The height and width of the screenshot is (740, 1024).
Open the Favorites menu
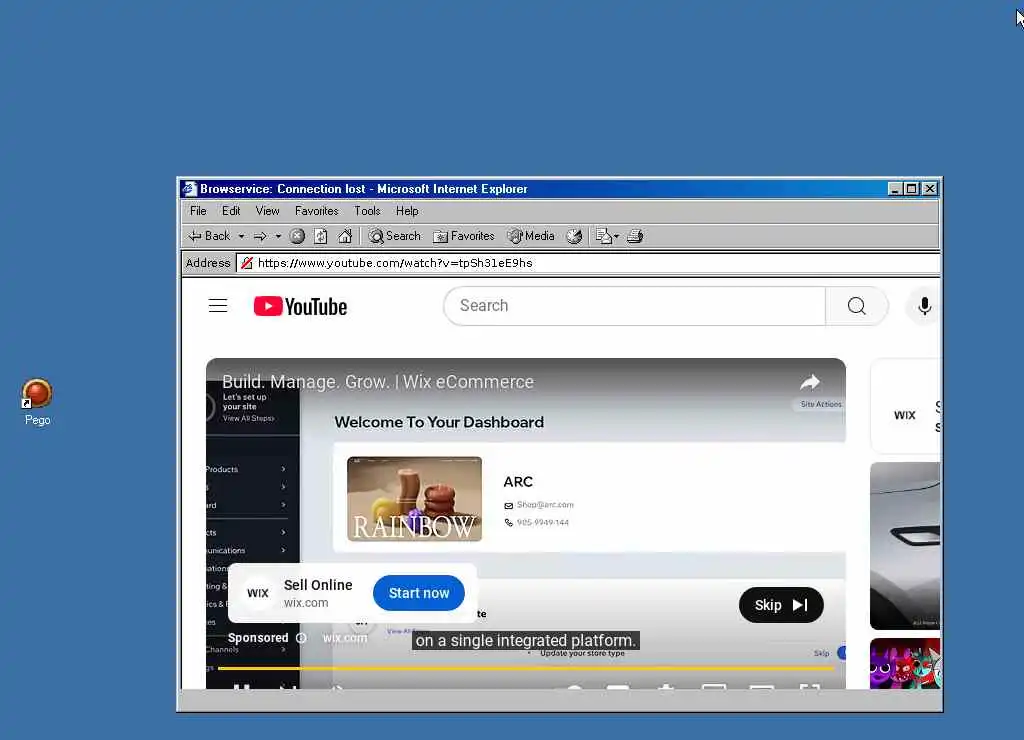click(x=317, y=211)
